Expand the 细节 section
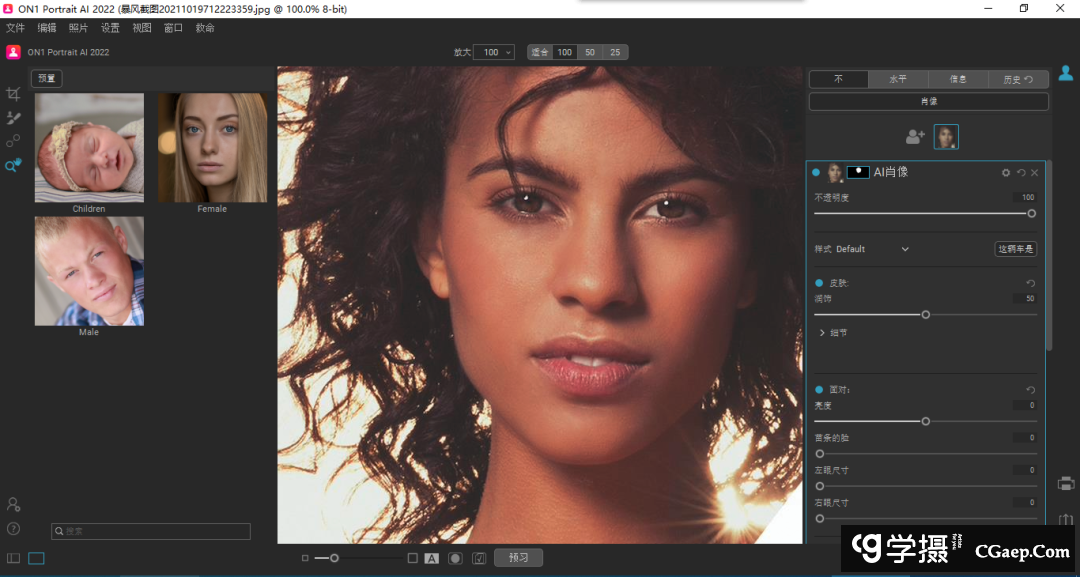 point(822,332)
